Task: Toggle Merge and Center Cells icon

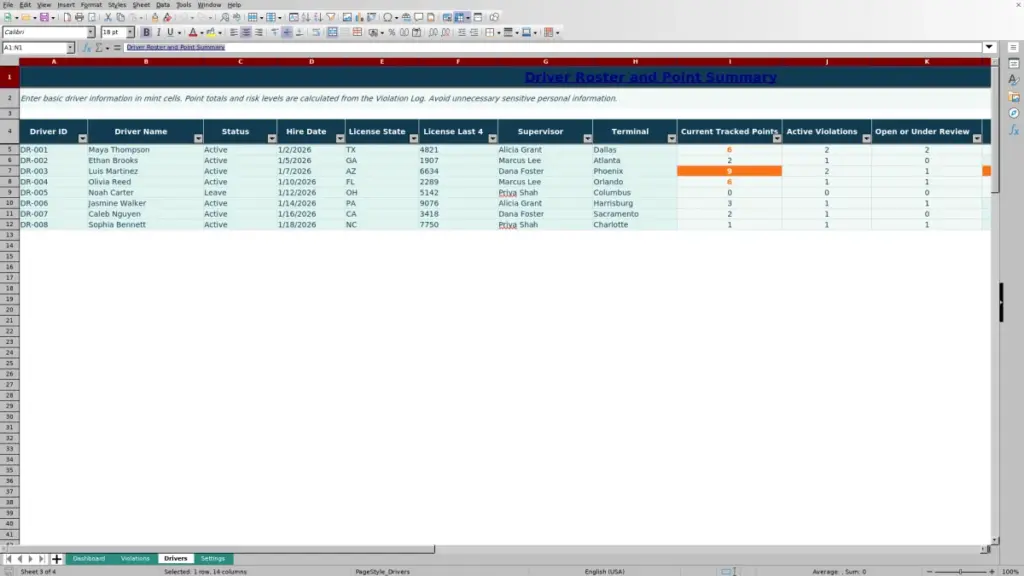Action: point(332,33)
